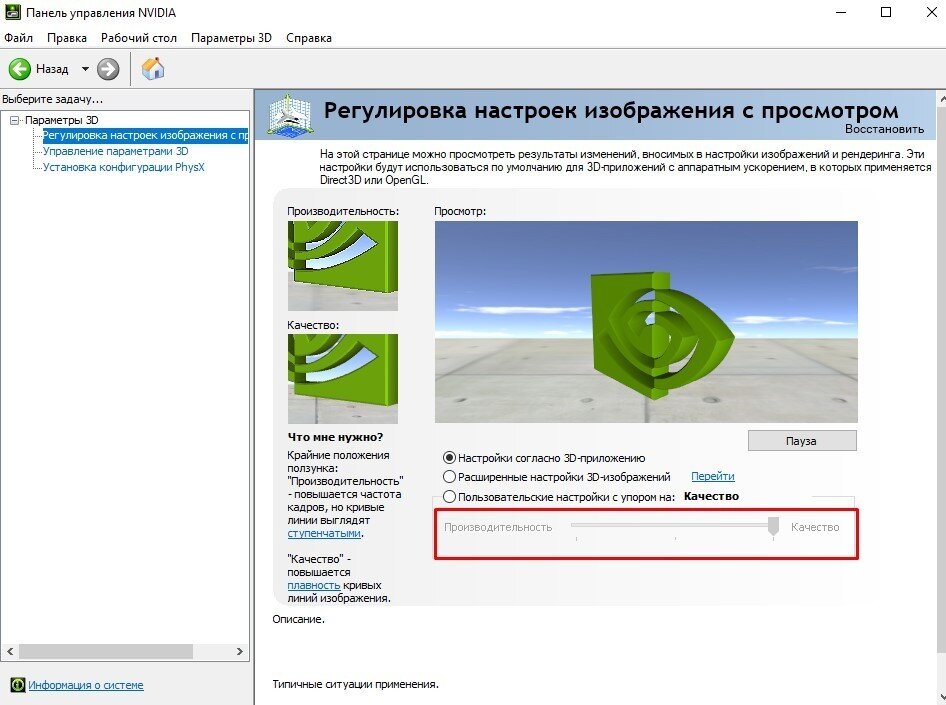Click the 3D logo preview image
This screenshot has height=705, width=946.
646,321
